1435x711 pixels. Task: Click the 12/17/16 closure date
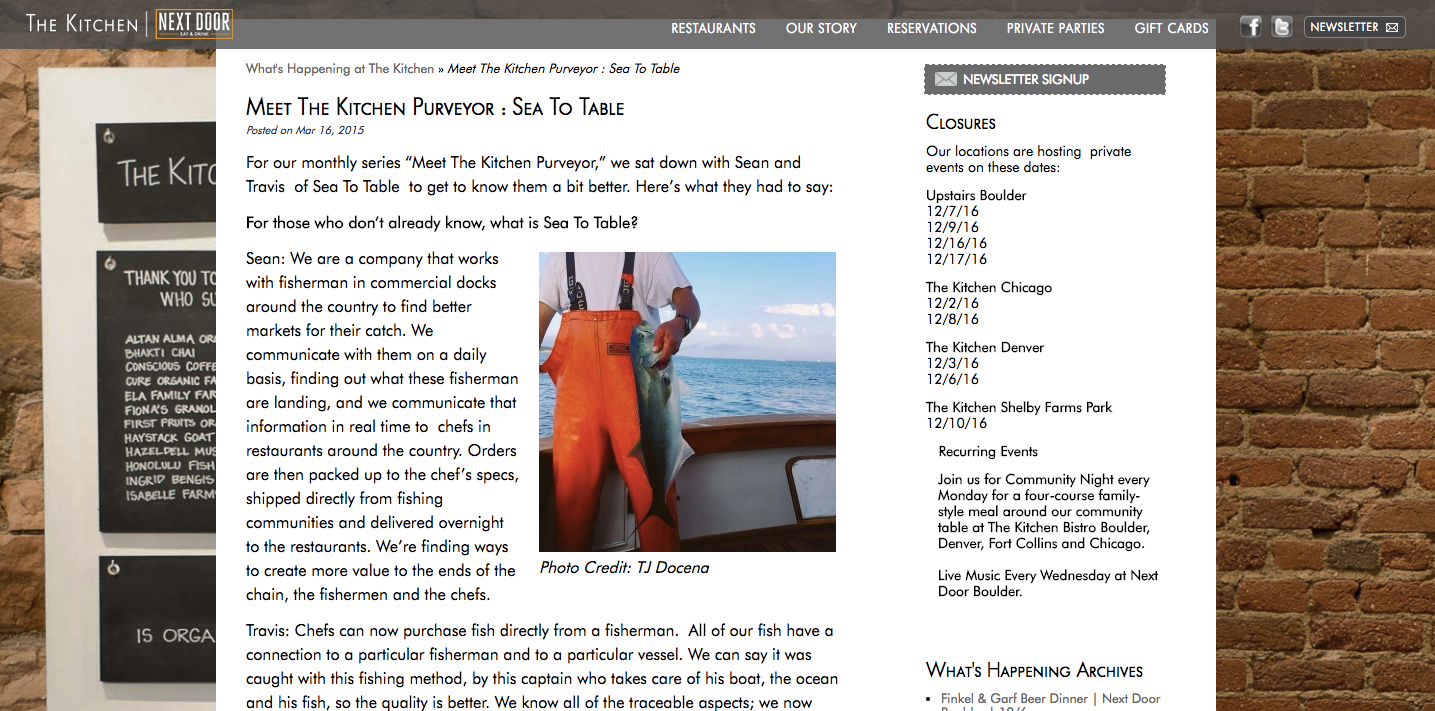(x=956, y=259)
